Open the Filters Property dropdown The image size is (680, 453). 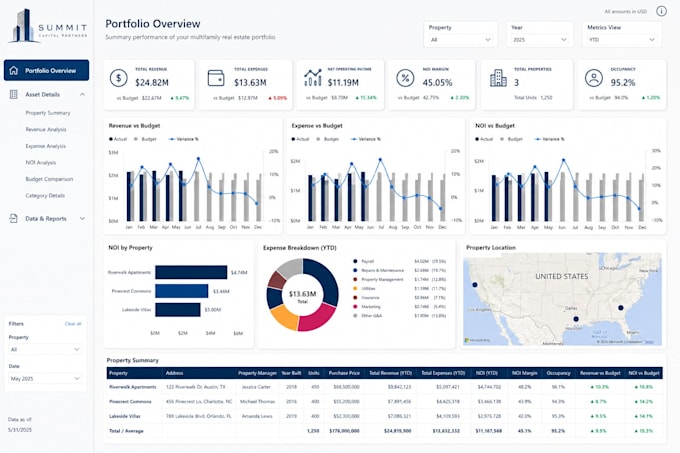pyautogui.click(x=45, y=349)
